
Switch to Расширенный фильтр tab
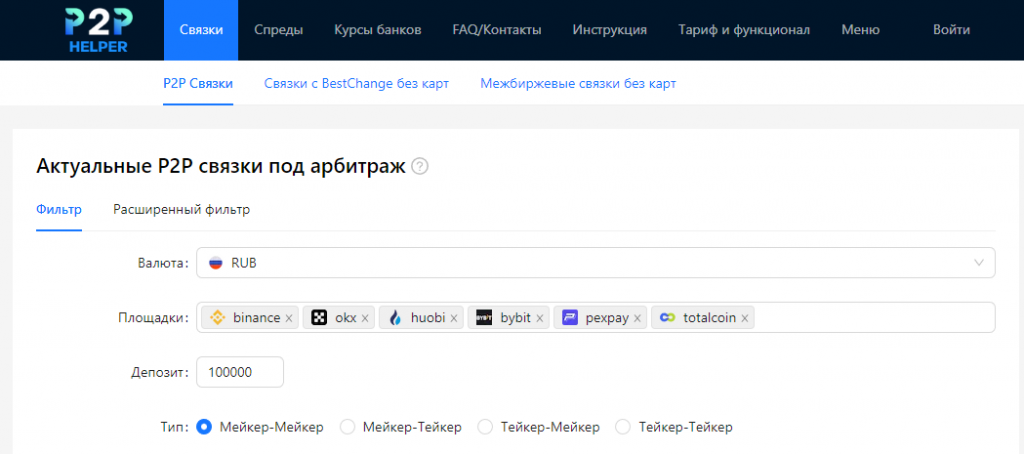(181, 210)
